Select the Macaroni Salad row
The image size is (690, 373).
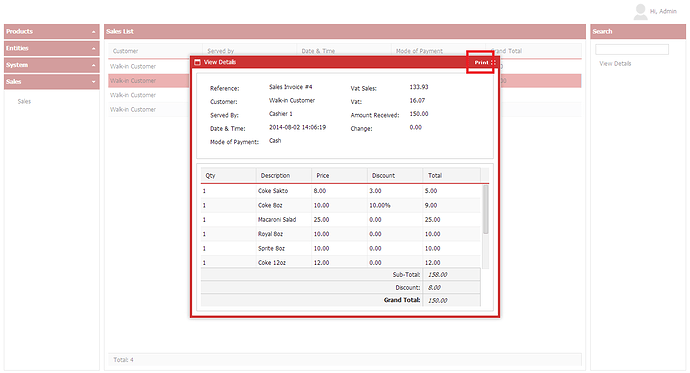[341, 219]
